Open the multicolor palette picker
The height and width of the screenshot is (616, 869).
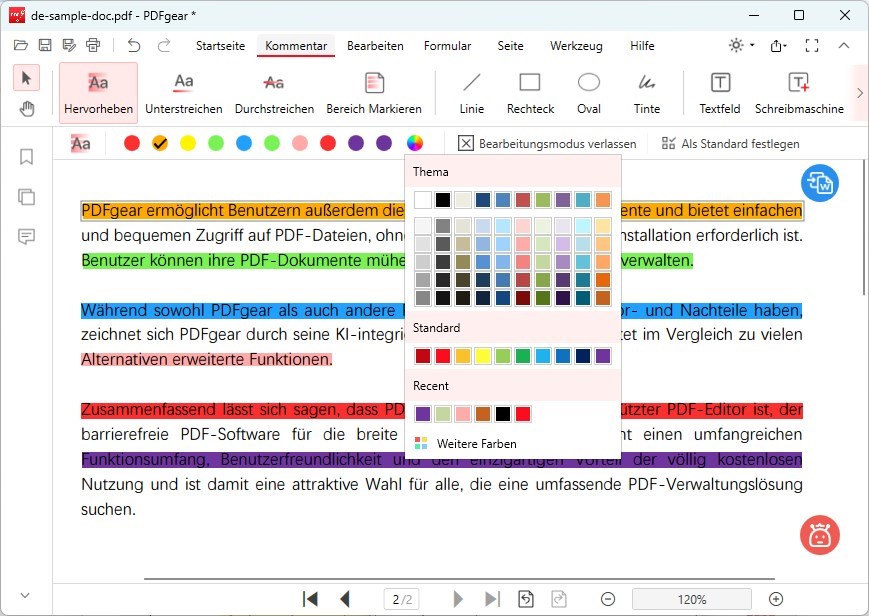[415, 143]
